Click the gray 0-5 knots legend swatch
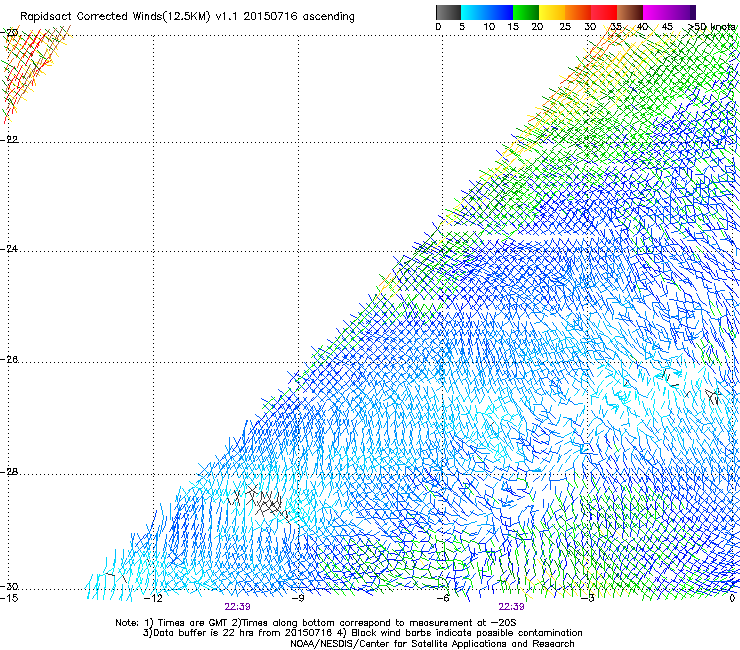The image size is (740, 650). [x=448, y=12]
